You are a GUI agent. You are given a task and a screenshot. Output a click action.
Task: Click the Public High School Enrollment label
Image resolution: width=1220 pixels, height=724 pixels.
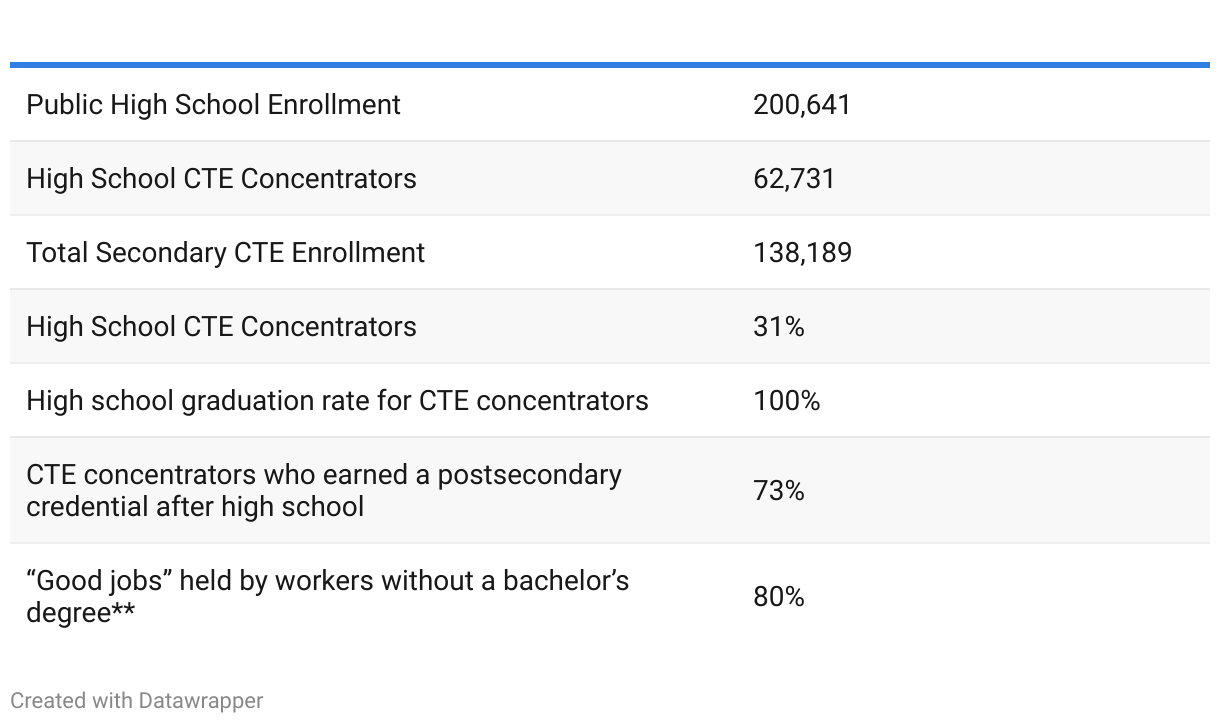point(213,105)
